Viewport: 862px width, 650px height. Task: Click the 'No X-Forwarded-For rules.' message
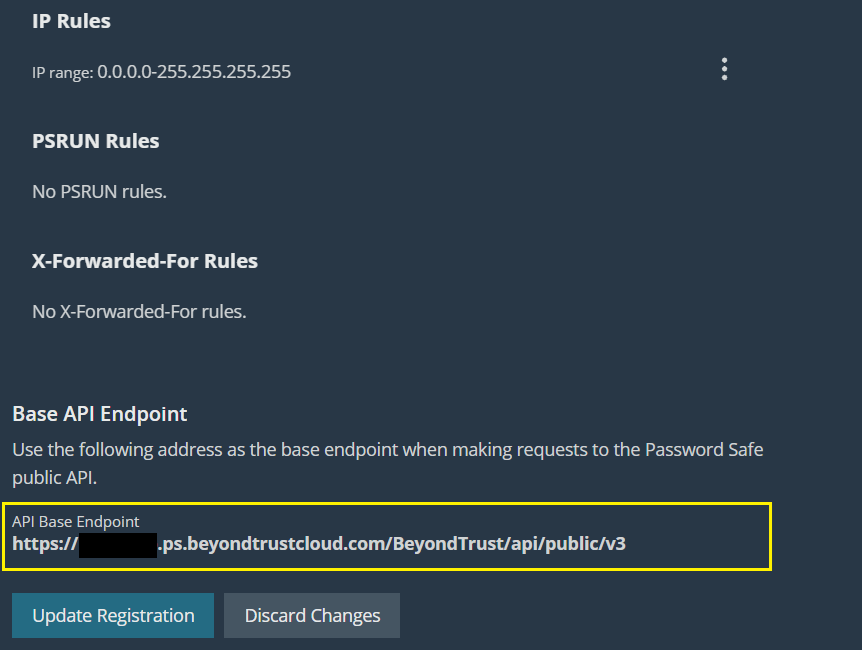(x=139, y=311)
